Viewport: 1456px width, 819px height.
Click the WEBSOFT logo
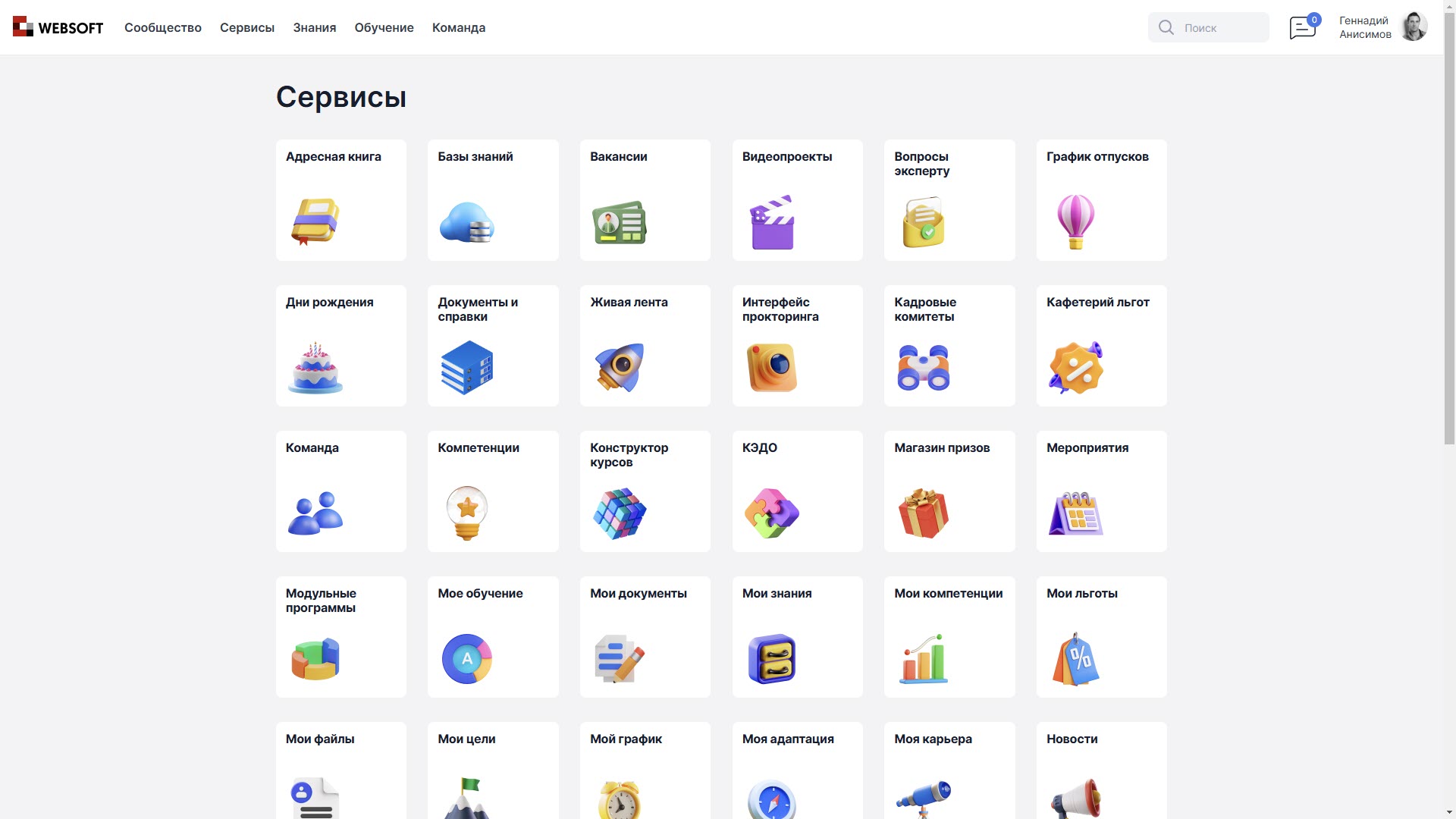click(57, 27)
